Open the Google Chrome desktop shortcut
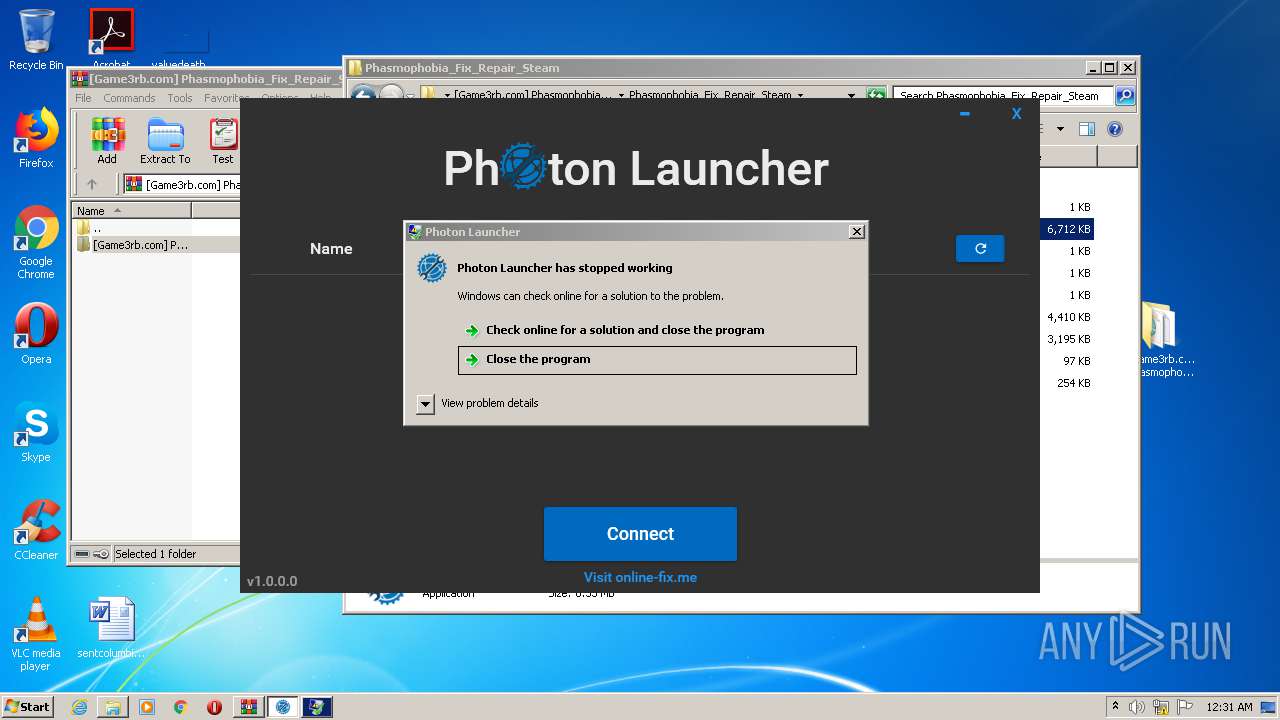1280x720 pixels. point(36,243)
